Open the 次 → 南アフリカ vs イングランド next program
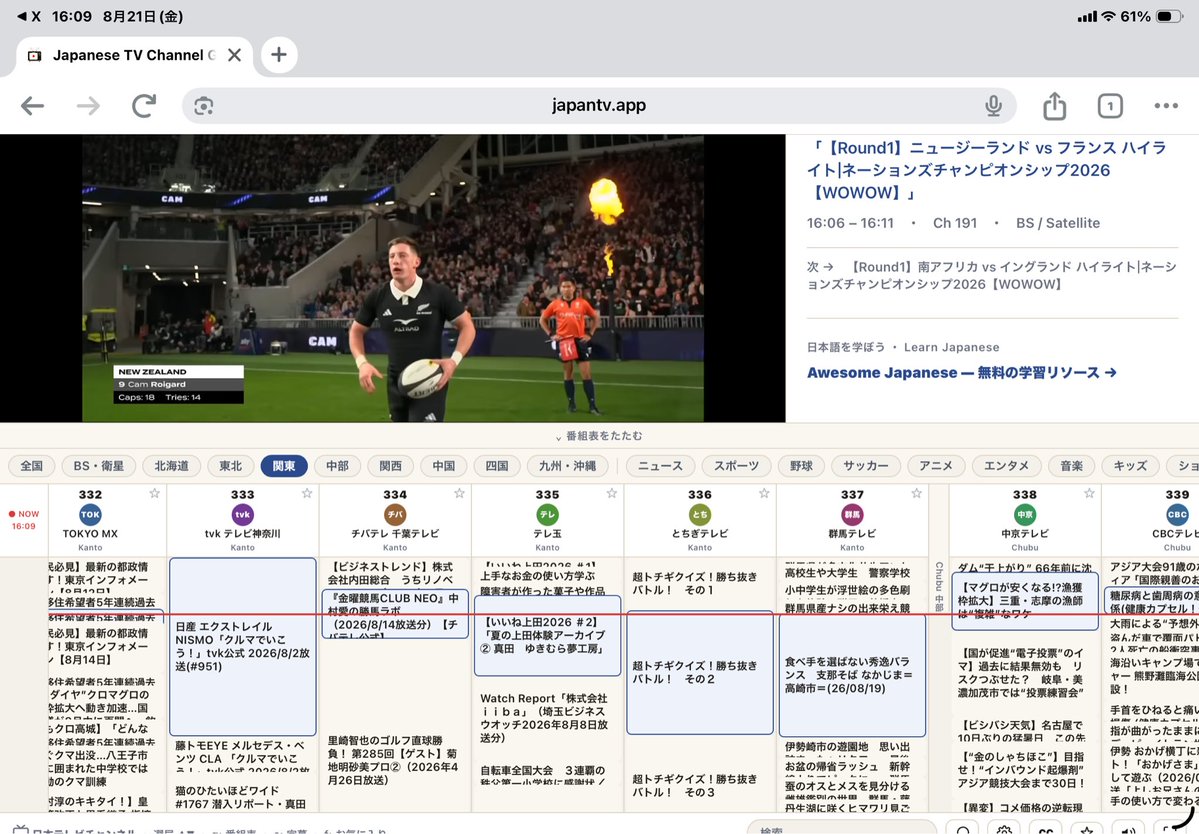The width and height of the screenshot is (1199, 834). tap(991, 275)
